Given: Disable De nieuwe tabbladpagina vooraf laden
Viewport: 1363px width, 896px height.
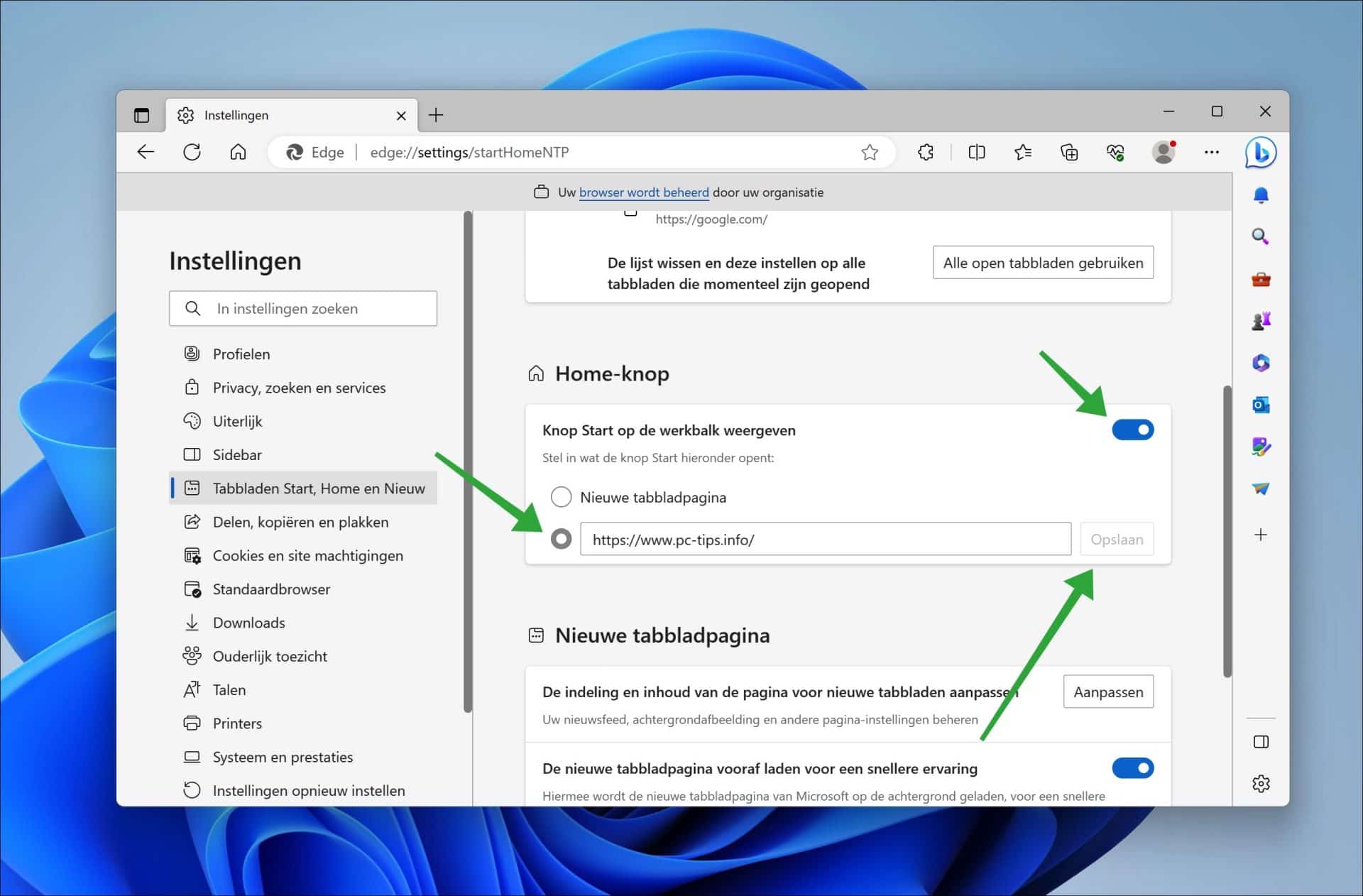Looking at the screenshot, I should click(1133, 768).
